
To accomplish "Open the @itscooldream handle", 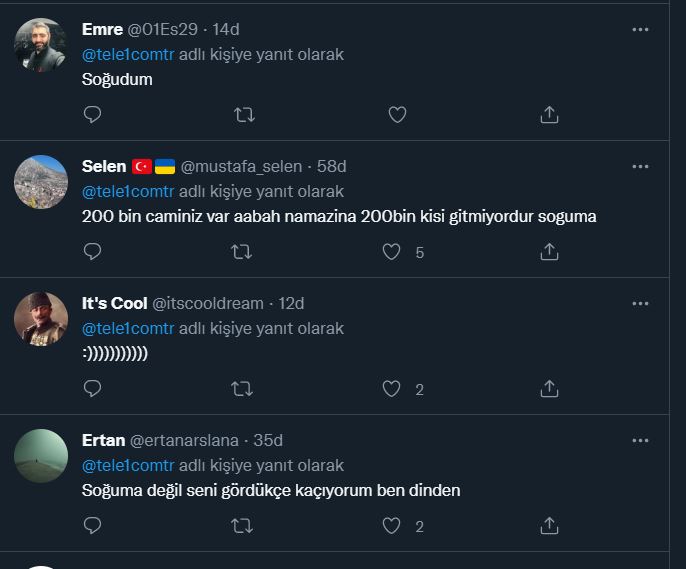I will (208, 303).
